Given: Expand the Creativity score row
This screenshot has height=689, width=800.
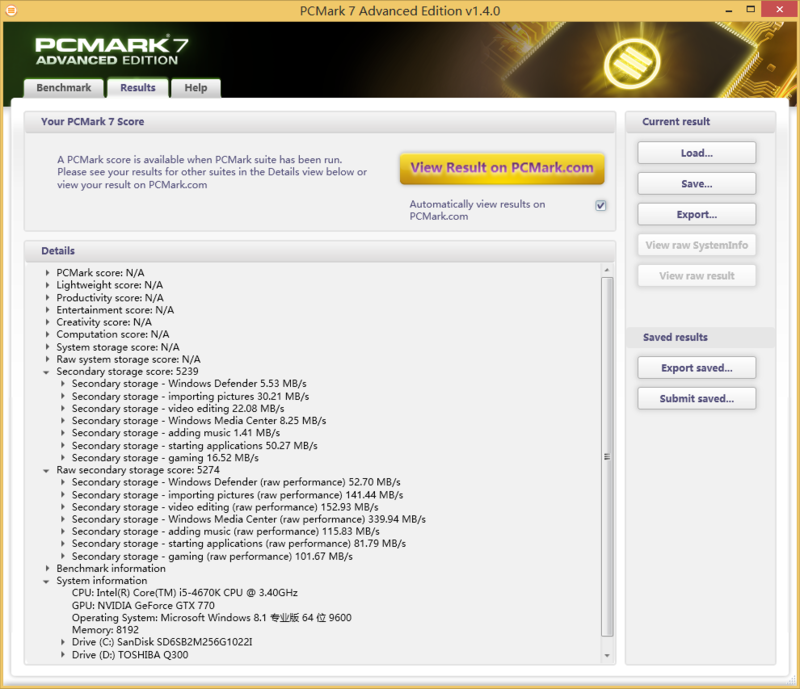Looking at the screenshot, I should [47, 322].
